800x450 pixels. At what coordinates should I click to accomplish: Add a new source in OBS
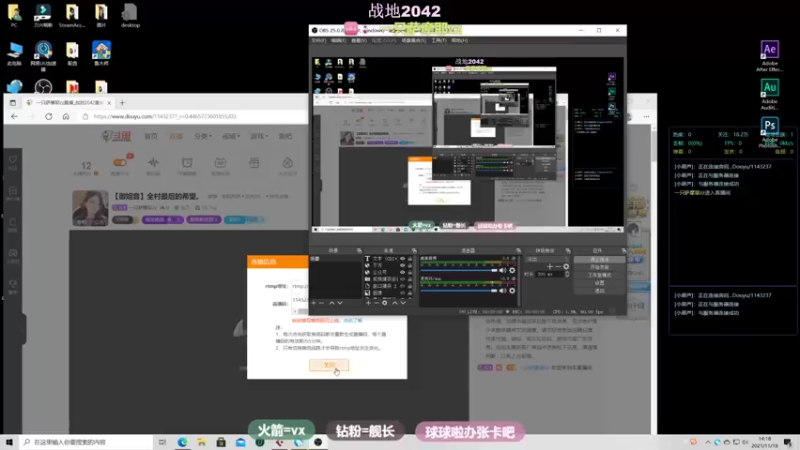pos(368,303)
